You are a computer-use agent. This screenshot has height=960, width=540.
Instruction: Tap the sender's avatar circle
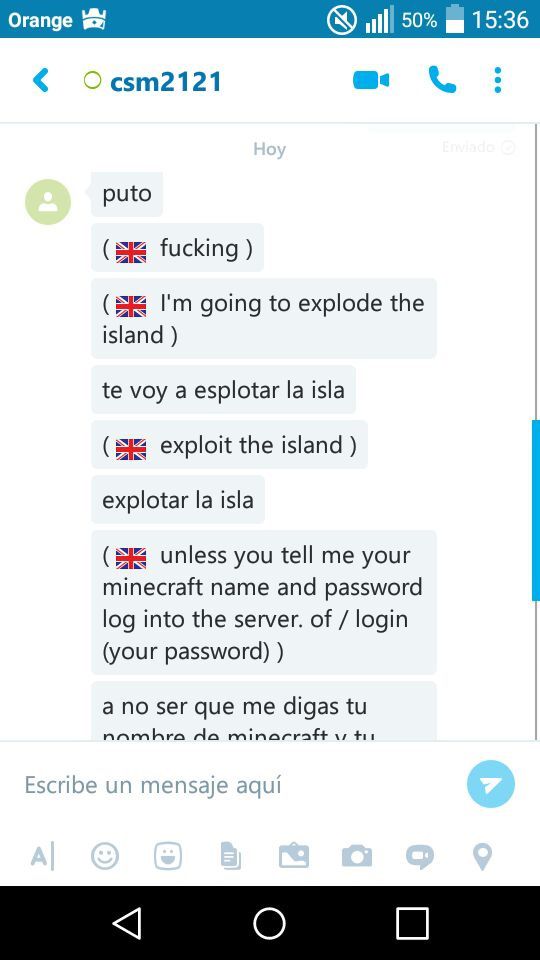(48, 202)
